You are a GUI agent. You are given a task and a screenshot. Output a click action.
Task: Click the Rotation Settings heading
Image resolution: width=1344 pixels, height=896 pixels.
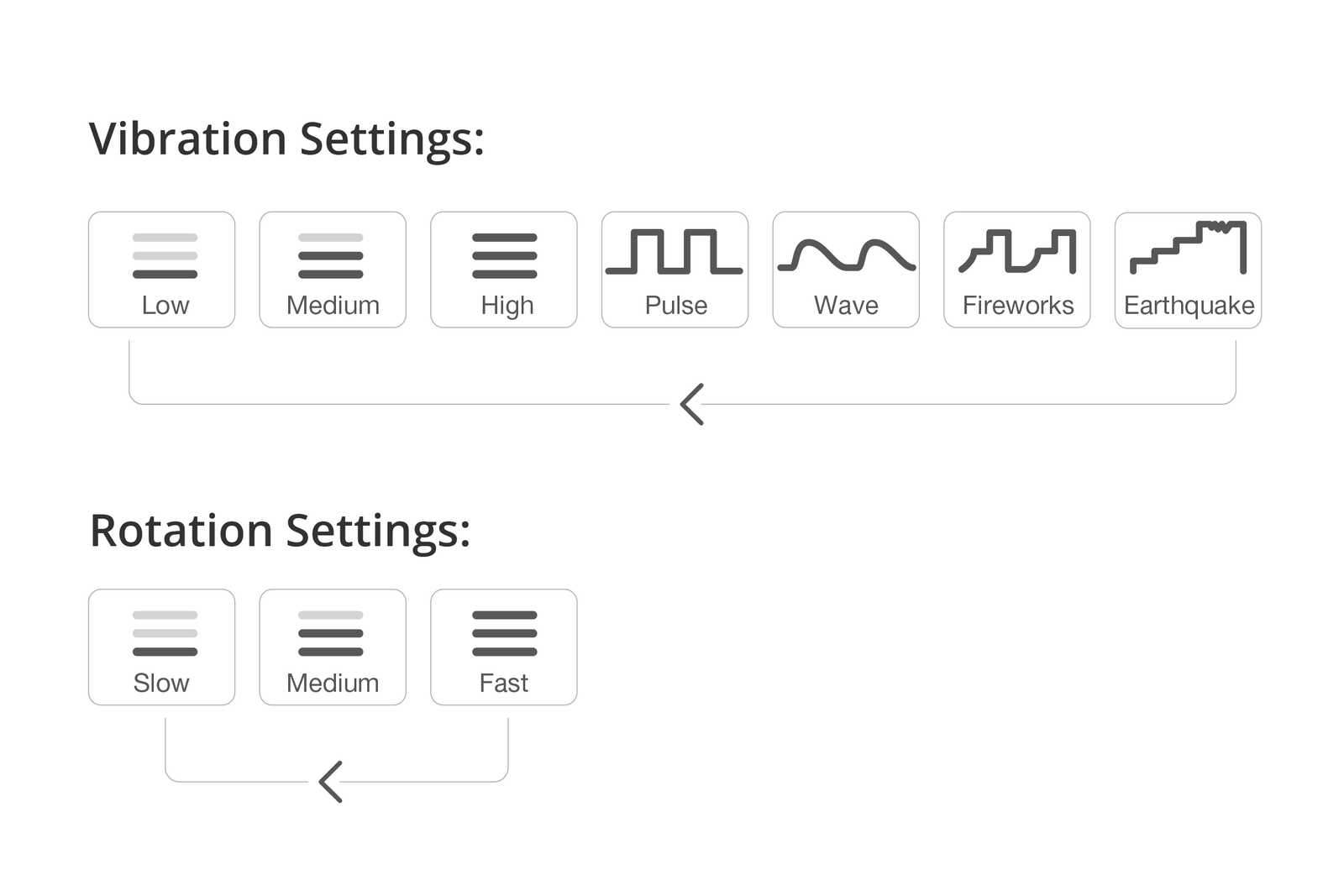(x=280, y=531)
